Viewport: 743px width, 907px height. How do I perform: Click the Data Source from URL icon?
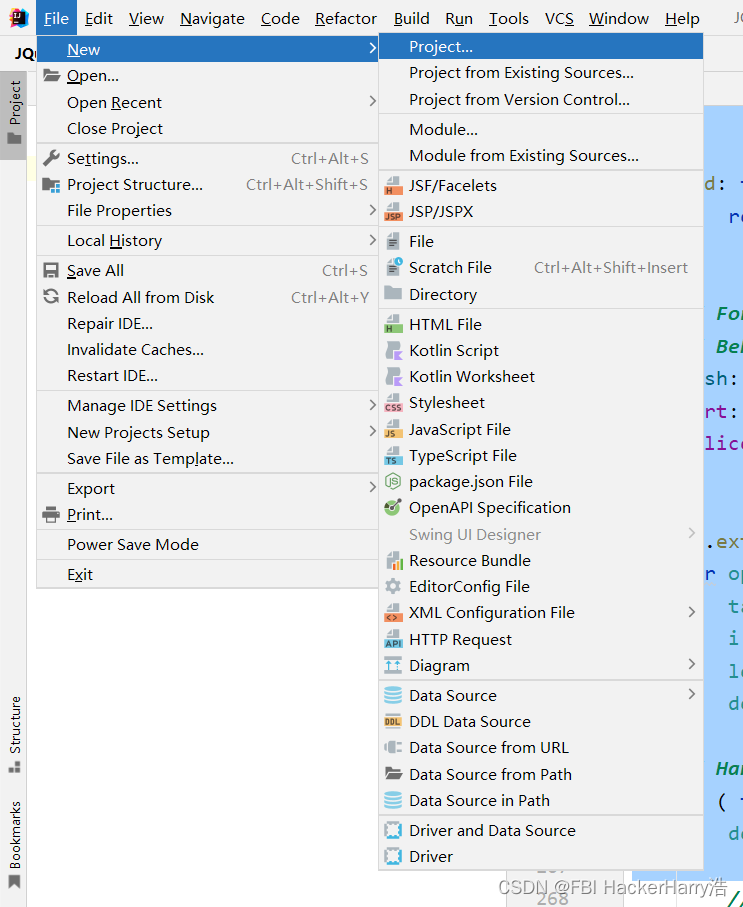[393, 747]
